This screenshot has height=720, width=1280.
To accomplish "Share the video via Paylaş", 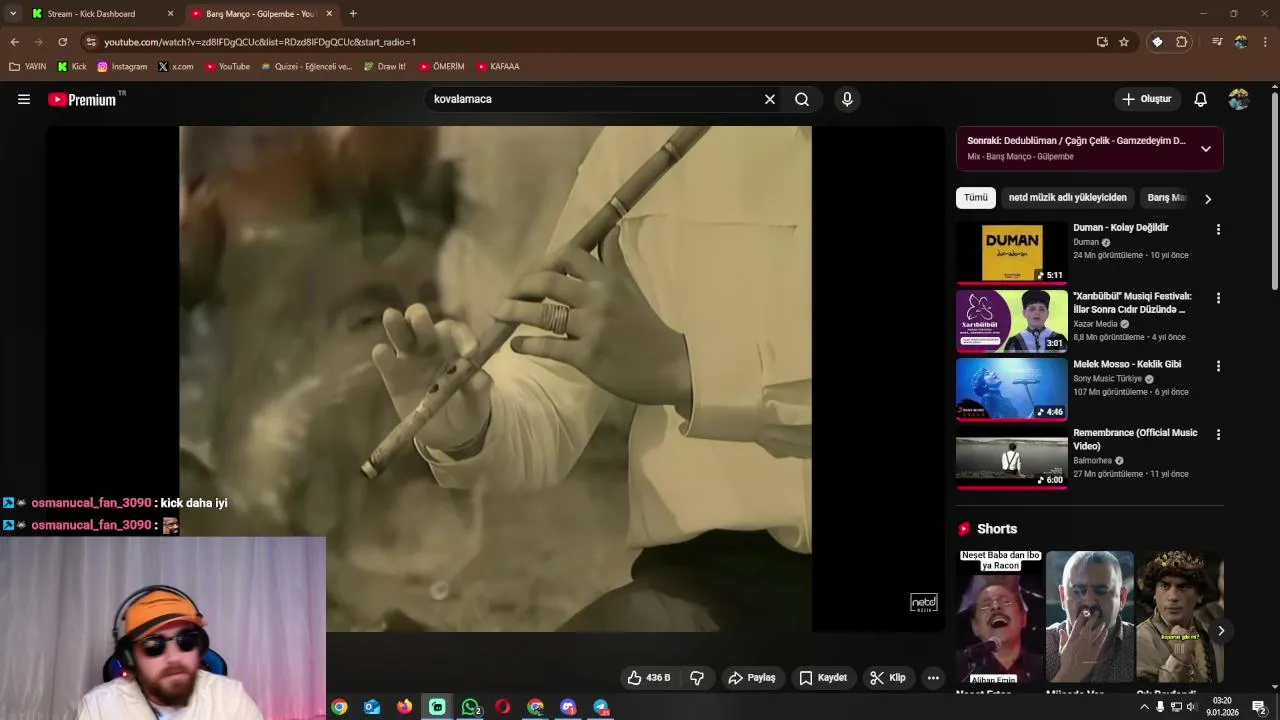I will (752, 678).
